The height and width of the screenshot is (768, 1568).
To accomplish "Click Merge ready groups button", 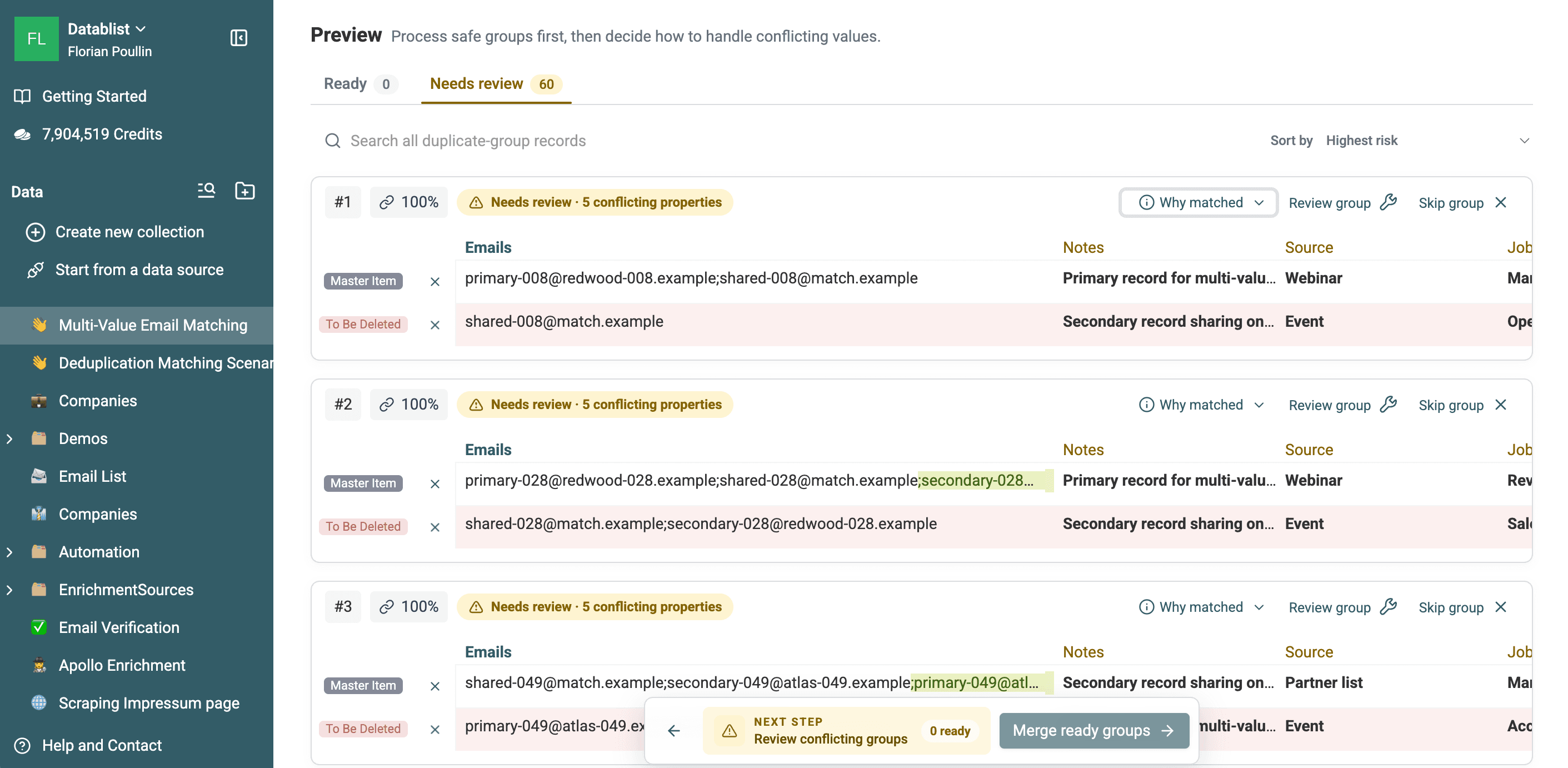I will [1094, 730].
